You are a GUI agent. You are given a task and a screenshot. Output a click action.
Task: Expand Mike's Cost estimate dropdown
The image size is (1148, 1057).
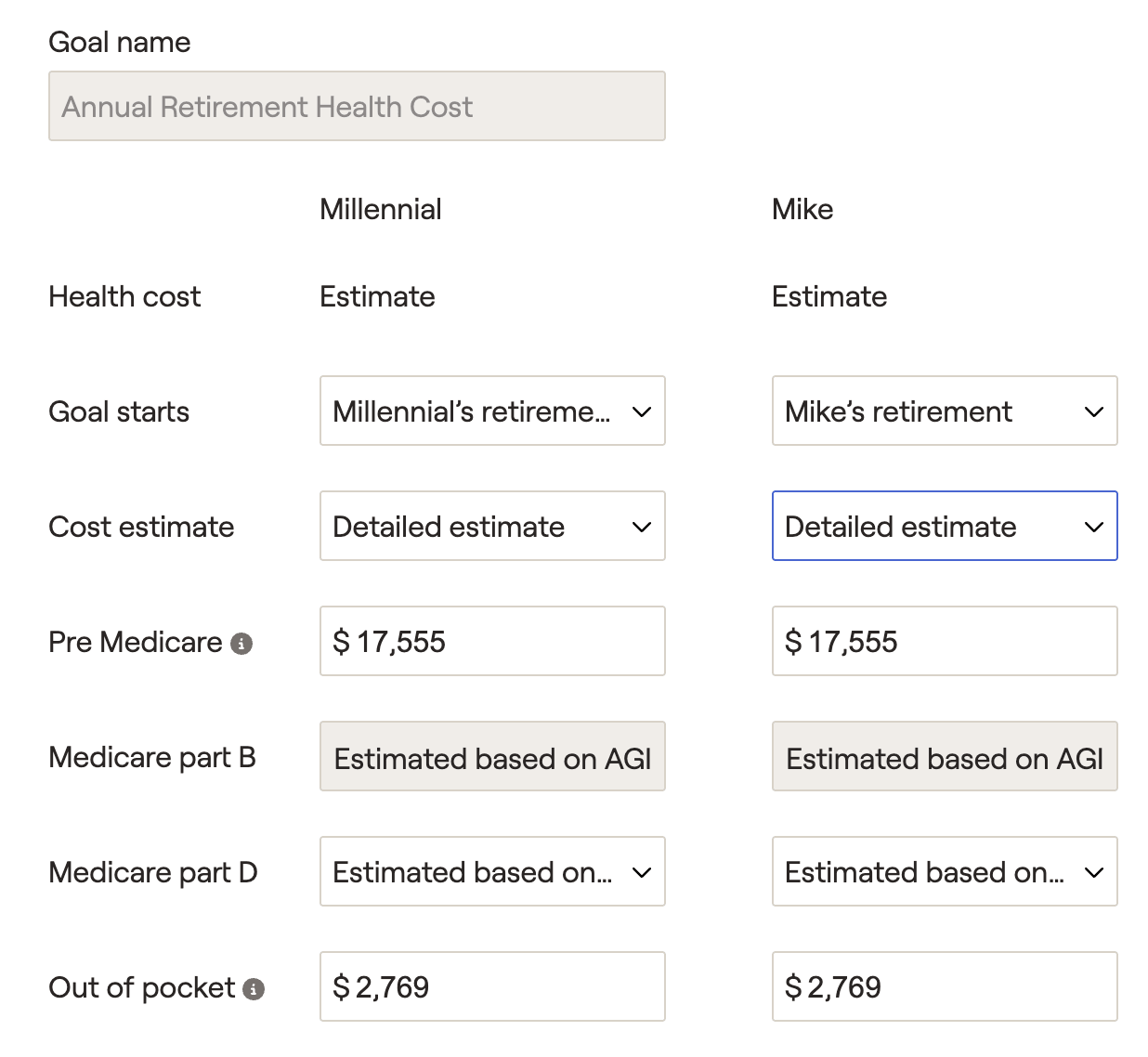coord(944,526)
